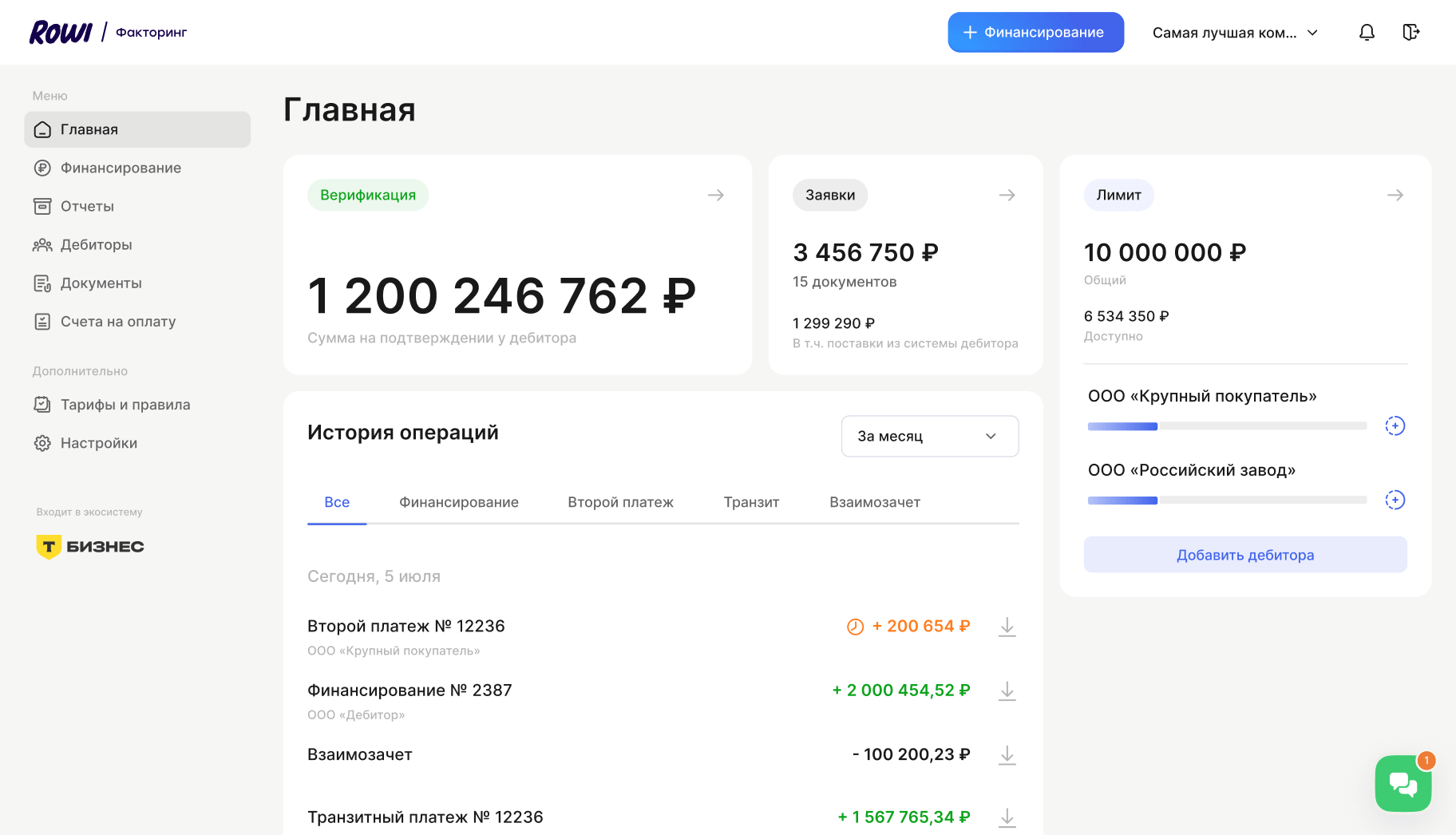Viewport: 1456px width, 835px height.
Task: Download Второй платеж № 12236 document
Action: 1007,627
